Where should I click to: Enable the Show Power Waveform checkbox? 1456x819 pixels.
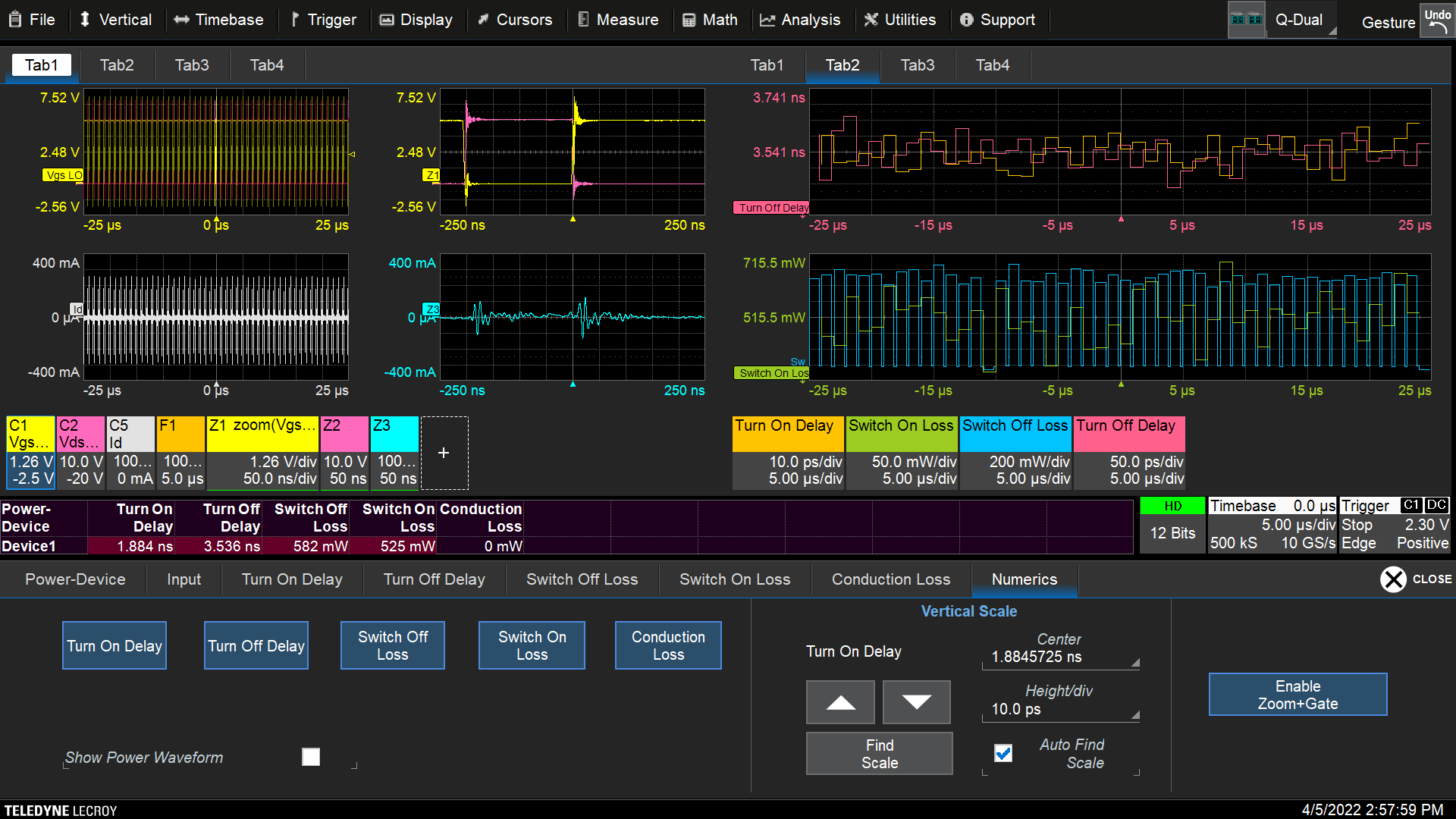(x=311, y=757)
